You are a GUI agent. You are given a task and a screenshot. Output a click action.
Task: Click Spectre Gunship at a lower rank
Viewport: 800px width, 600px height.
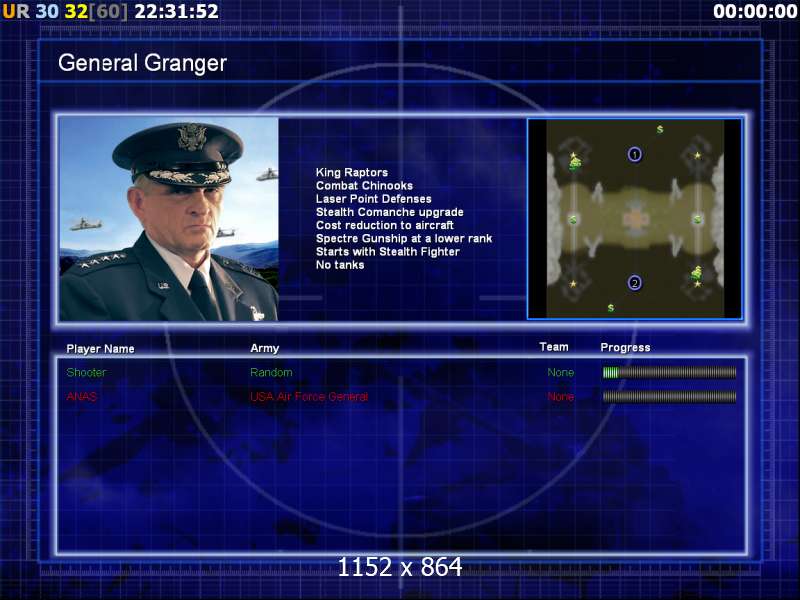pyautogui.click(x=404, y=239)
